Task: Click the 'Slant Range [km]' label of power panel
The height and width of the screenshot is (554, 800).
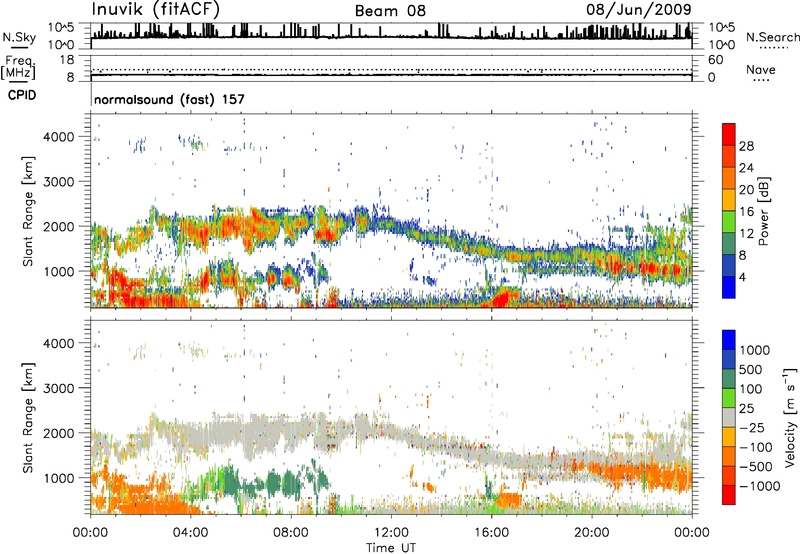Action: pos(27,211)
